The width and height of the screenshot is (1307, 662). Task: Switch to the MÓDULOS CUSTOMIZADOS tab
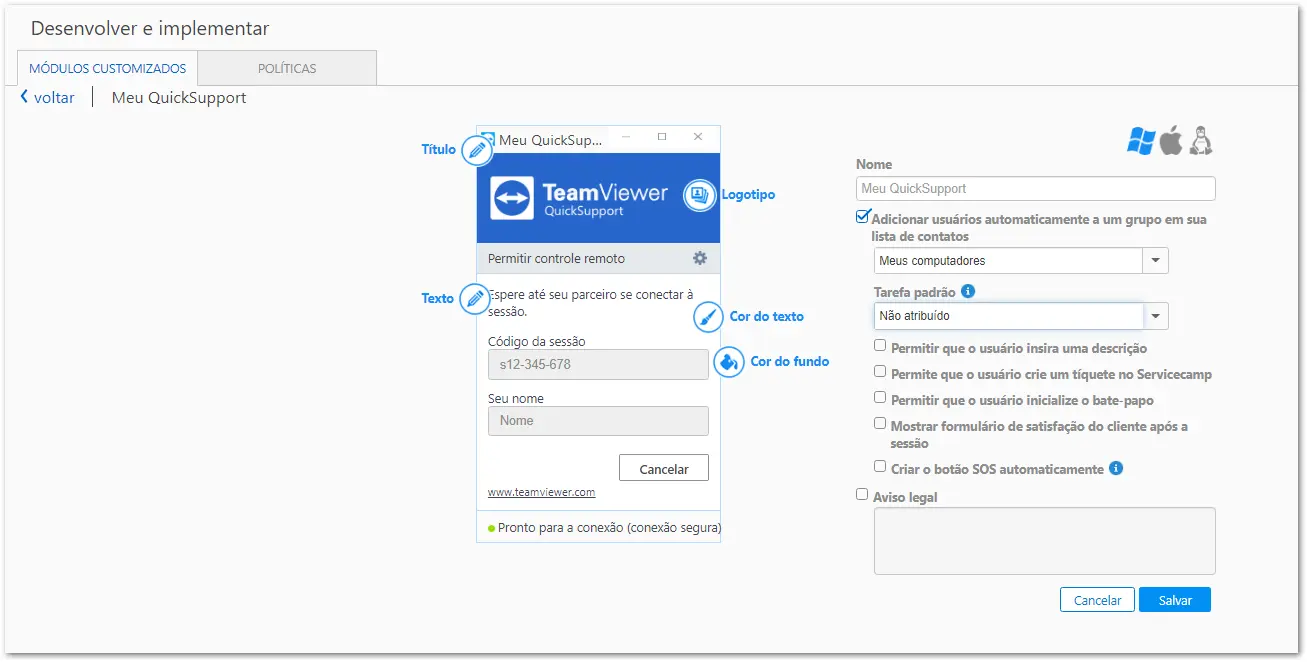(x=108, y=69)
